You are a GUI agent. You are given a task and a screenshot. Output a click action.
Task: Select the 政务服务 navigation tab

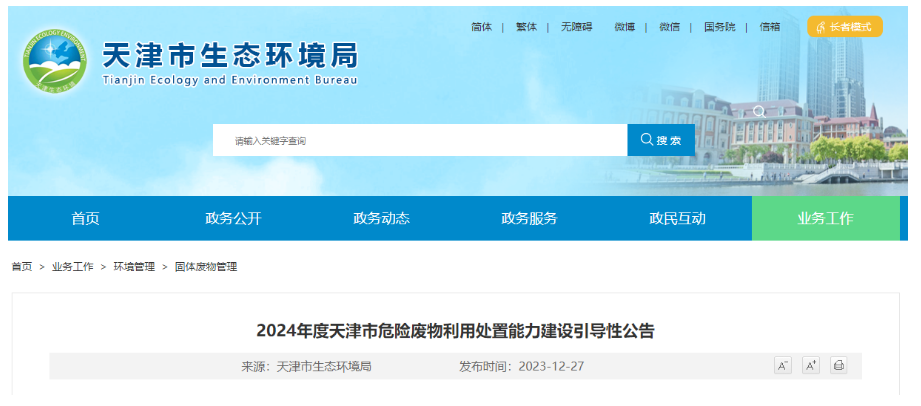[x=529, y=219]
